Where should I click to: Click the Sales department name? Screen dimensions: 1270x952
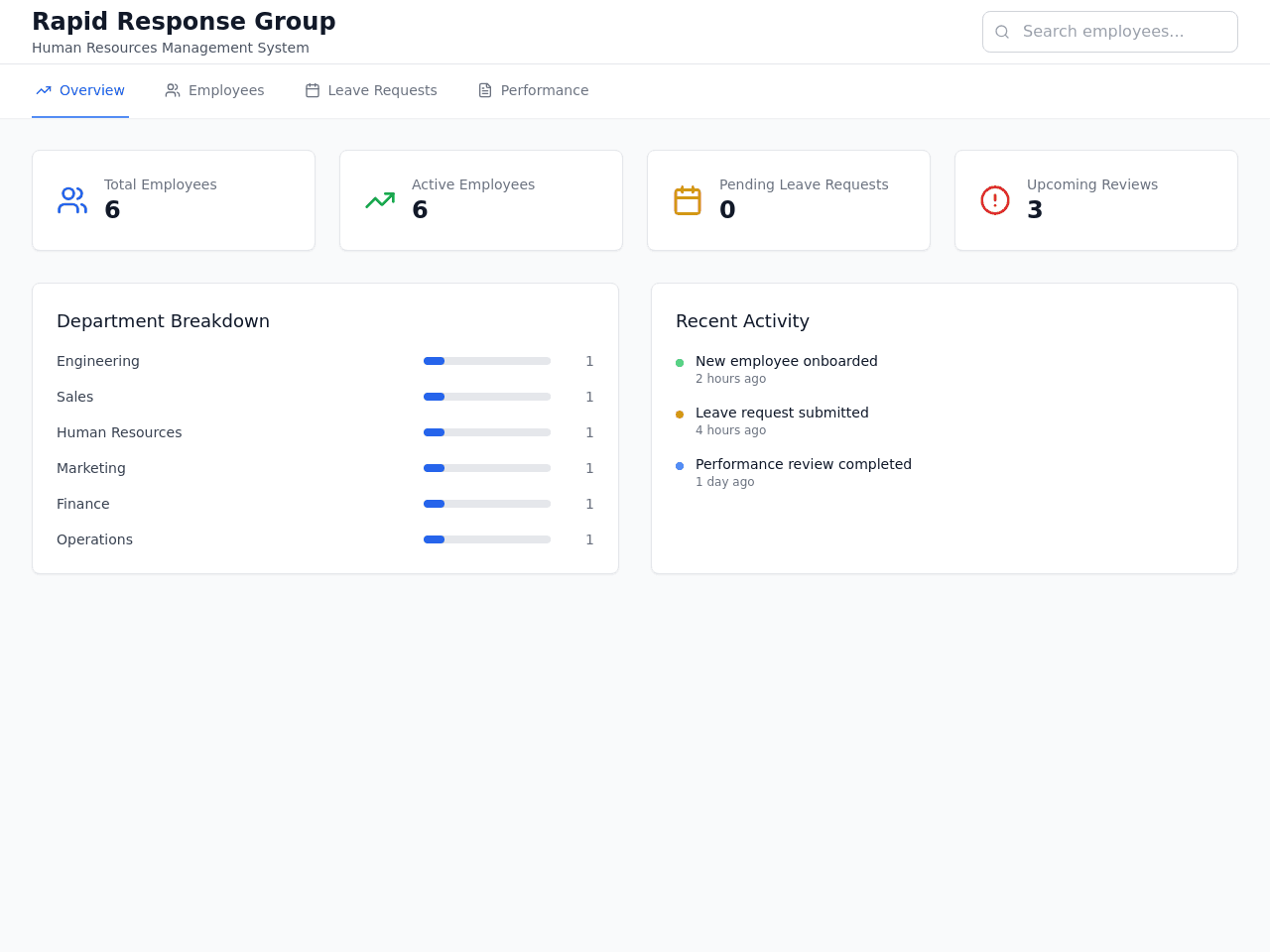click(x=75, y=397)
